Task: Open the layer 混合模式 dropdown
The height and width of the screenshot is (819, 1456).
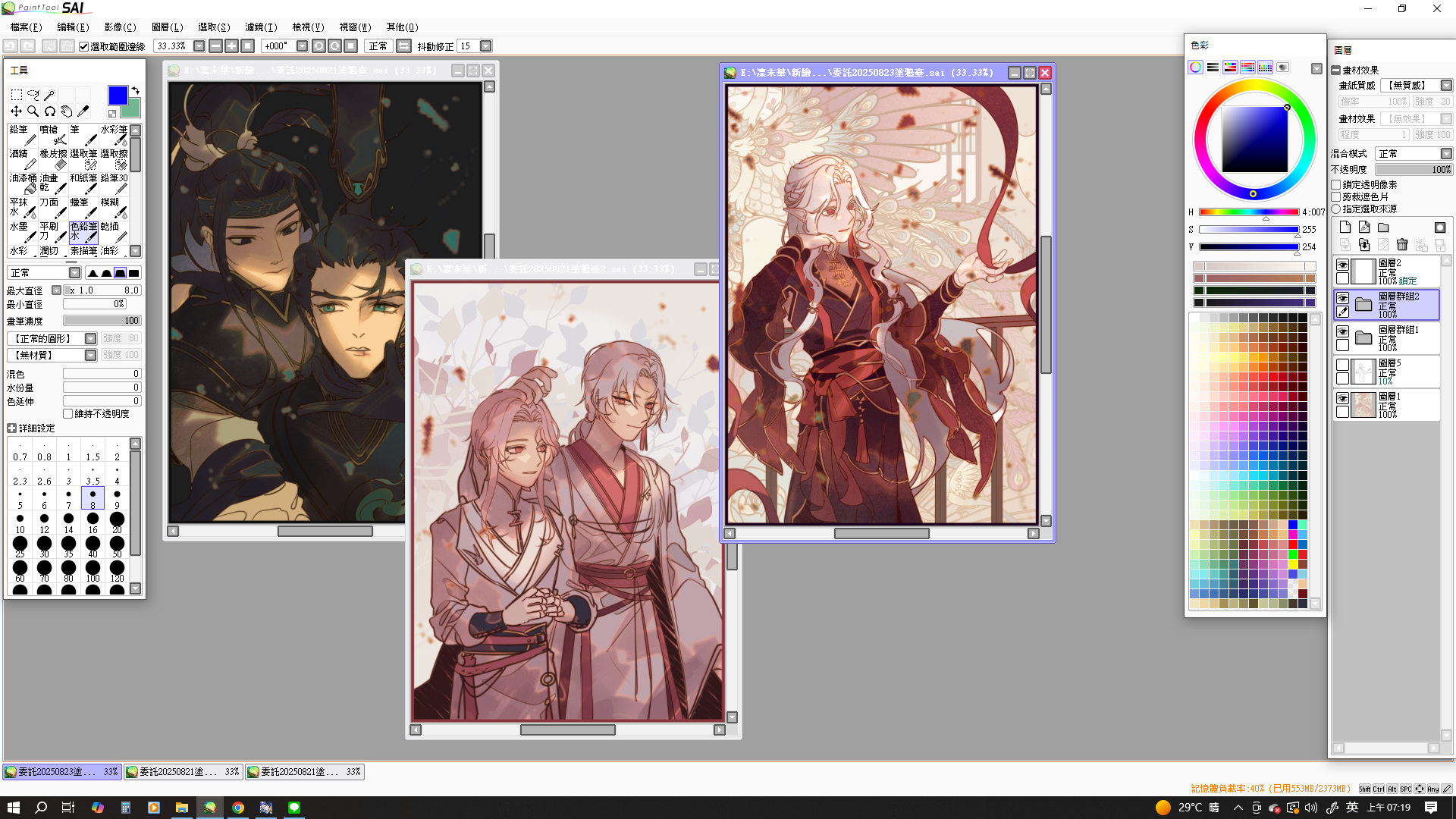Action: point(1446,154)
